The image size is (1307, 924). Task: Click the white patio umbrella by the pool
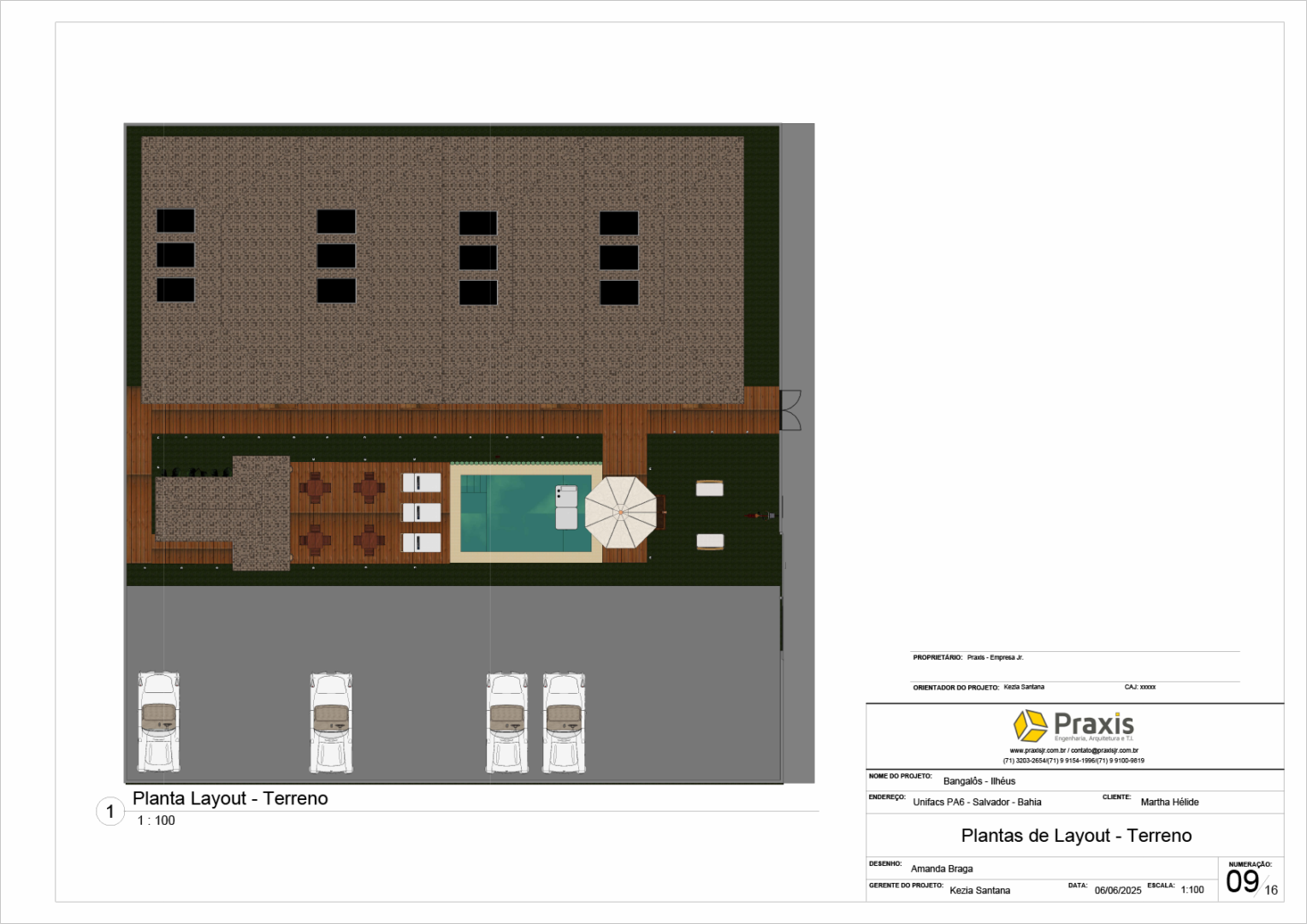click(x=621, y=512)
